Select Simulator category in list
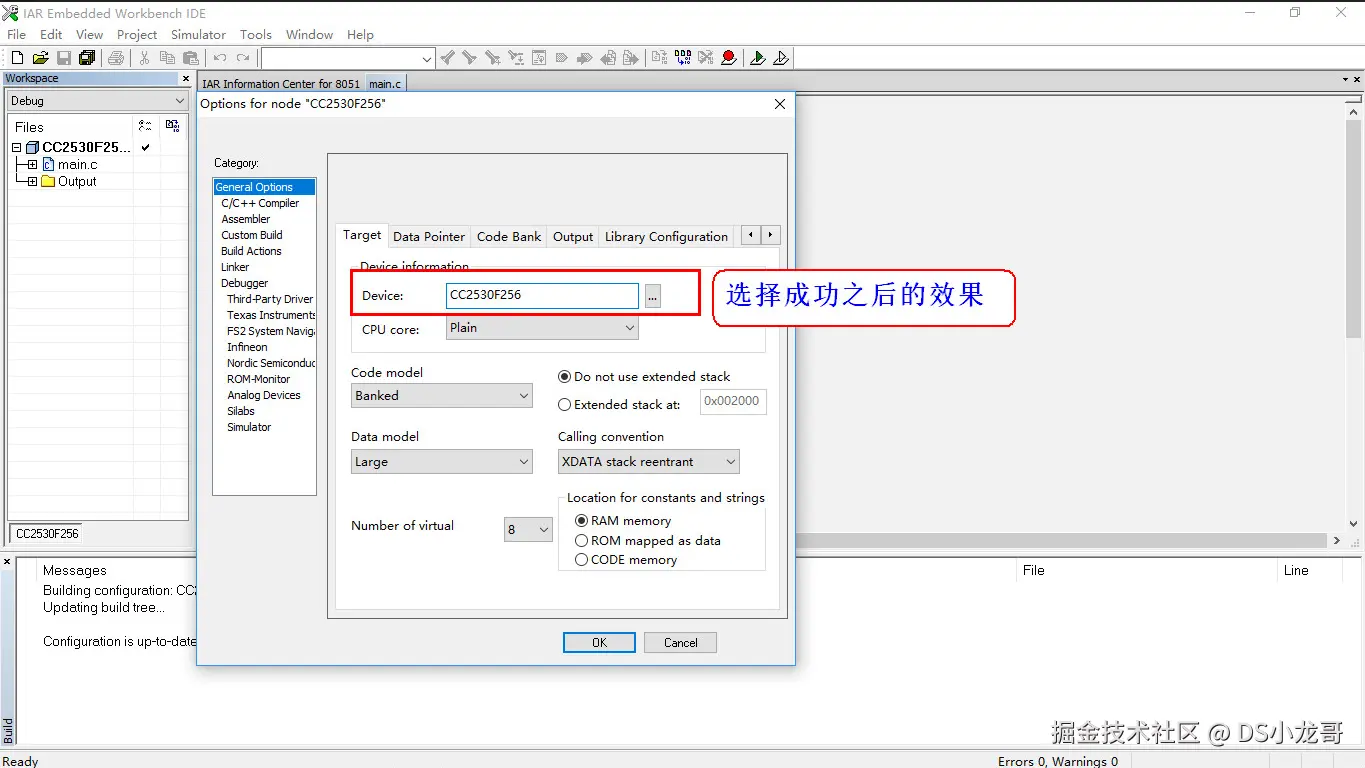This screenshot has width=1365, height=768. [x=249, y=427]
